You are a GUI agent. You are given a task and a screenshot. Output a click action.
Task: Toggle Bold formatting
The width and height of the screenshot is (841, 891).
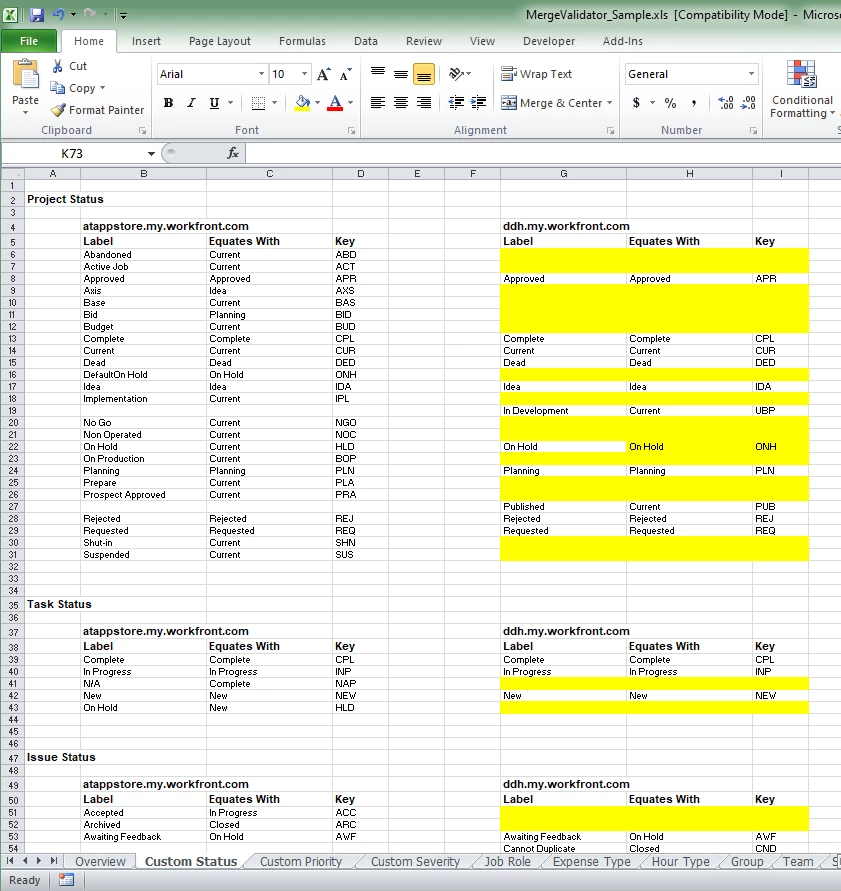(x=168, y=103)
